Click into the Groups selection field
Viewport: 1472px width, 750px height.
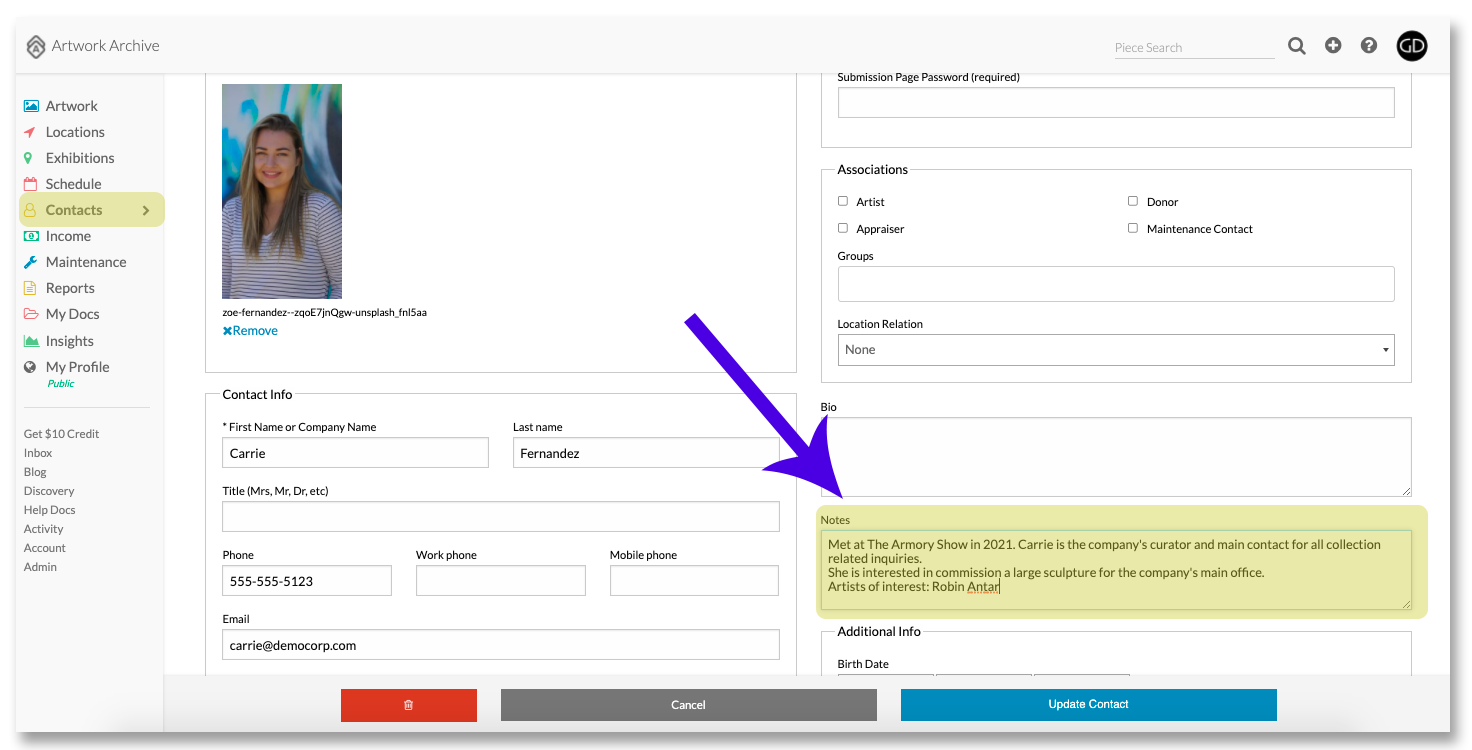point(1116,284)
